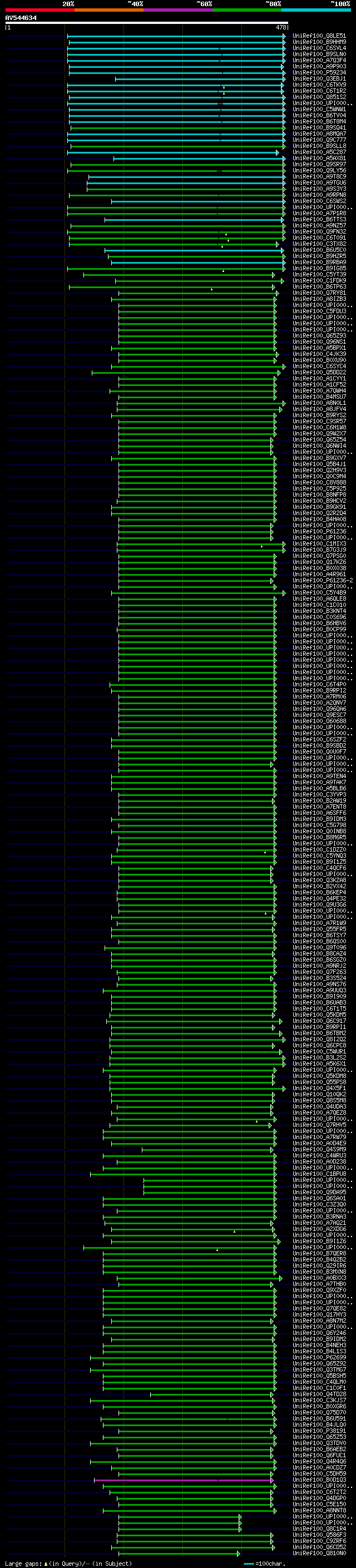This screenshot has width=356, height=1568.
Task: Click UniRef100_A5C287 label
Action: pyautogui.click(x=319, y=153)
